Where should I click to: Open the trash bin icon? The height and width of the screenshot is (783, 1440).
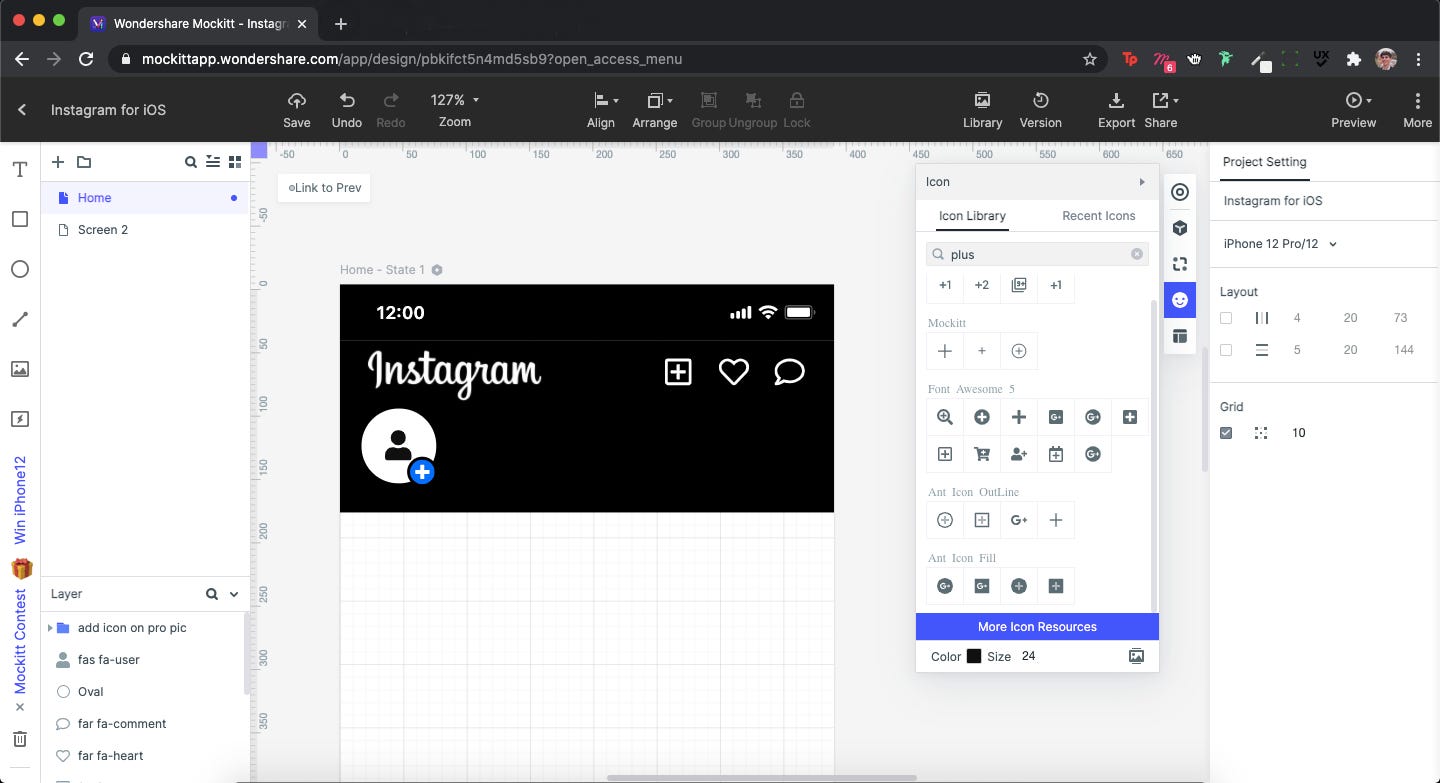coord(19,739)
